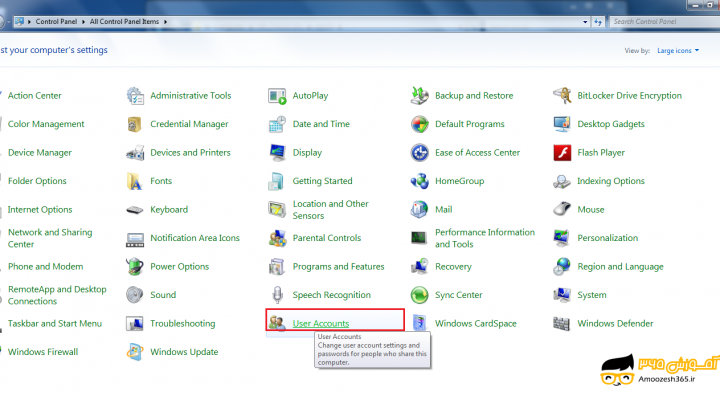Open the Flash Player icon
The width and height of the screenshot is (720, 400).
pyautogui.click(x=562, y=152)
